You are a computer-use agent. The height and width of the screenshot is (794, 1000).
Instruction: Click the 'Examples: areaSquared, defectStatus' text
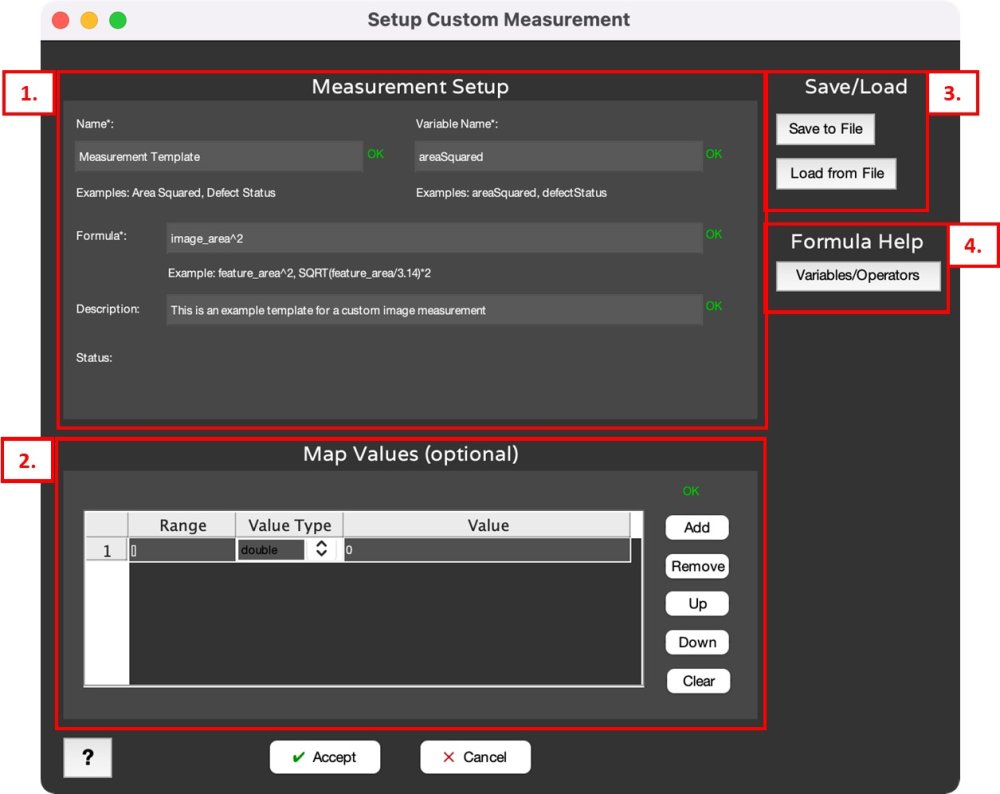511,193
